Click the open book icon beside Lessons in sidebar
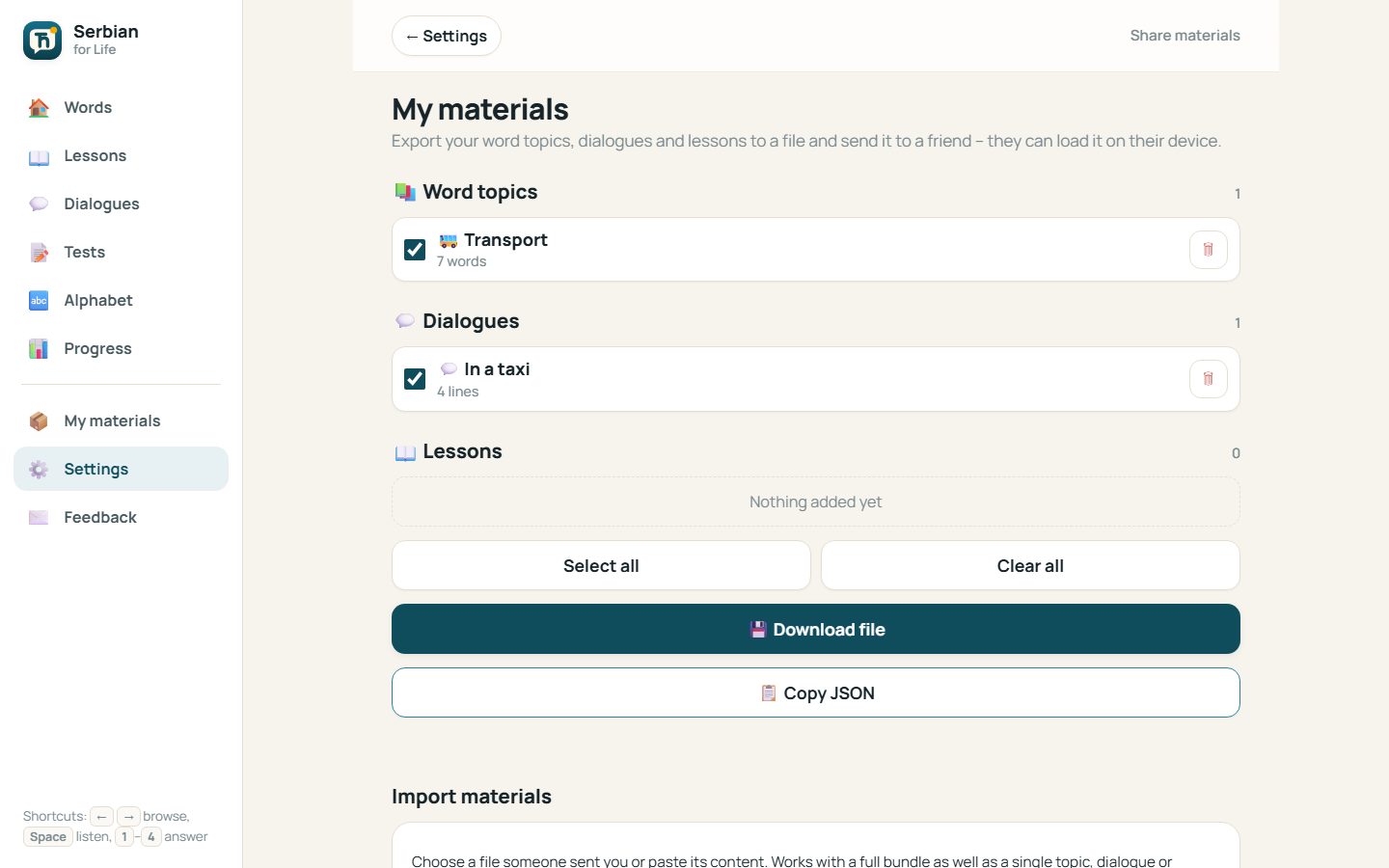 [39, 156]
